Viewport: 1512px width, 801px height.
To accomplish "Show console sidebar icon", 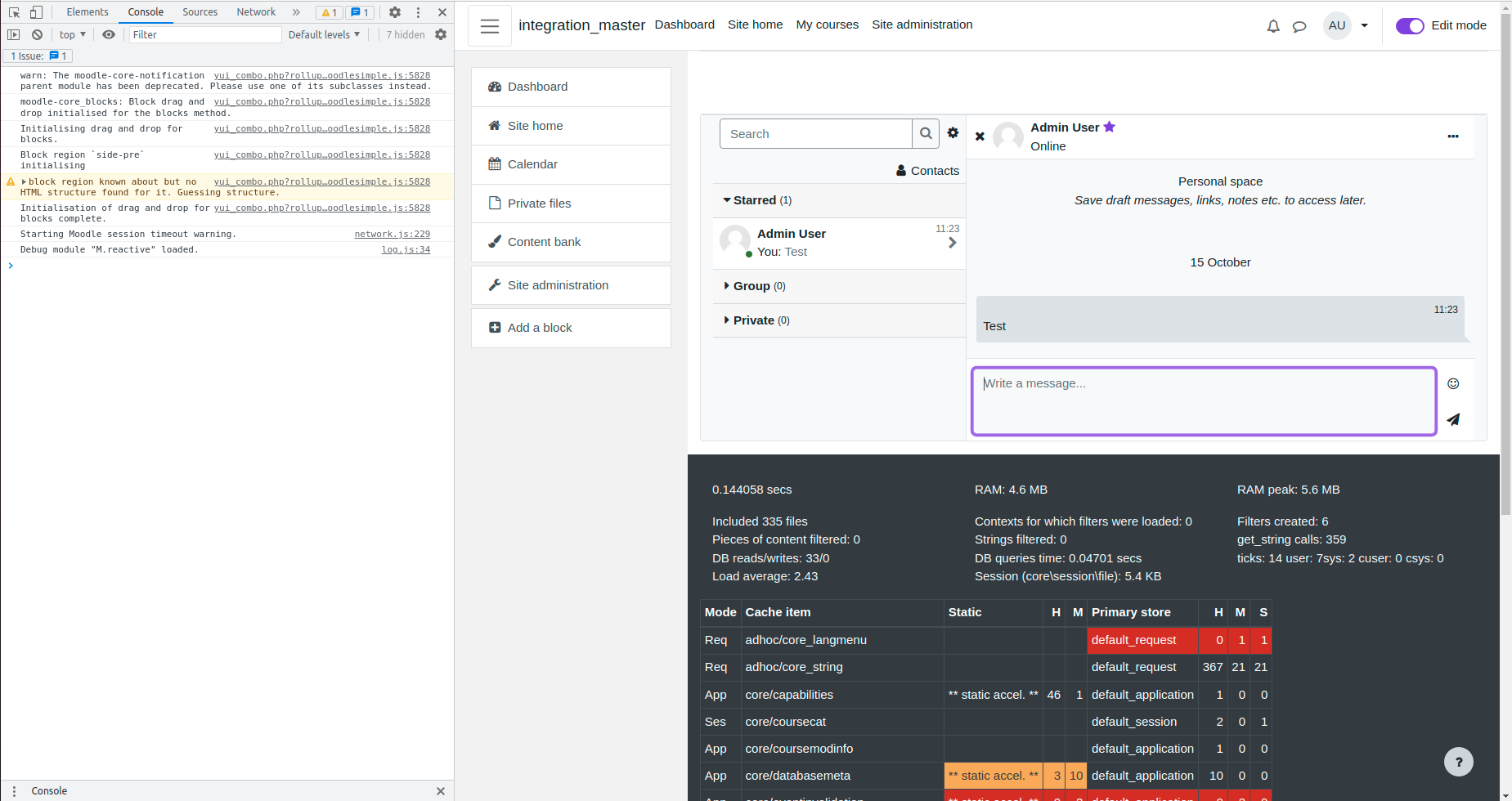I will (14, 34).
